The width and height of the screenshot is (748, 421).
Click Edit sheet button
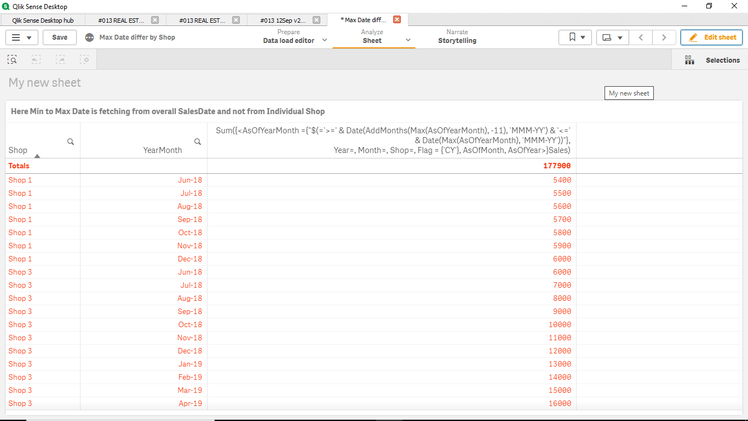click(x=711, y=37)
